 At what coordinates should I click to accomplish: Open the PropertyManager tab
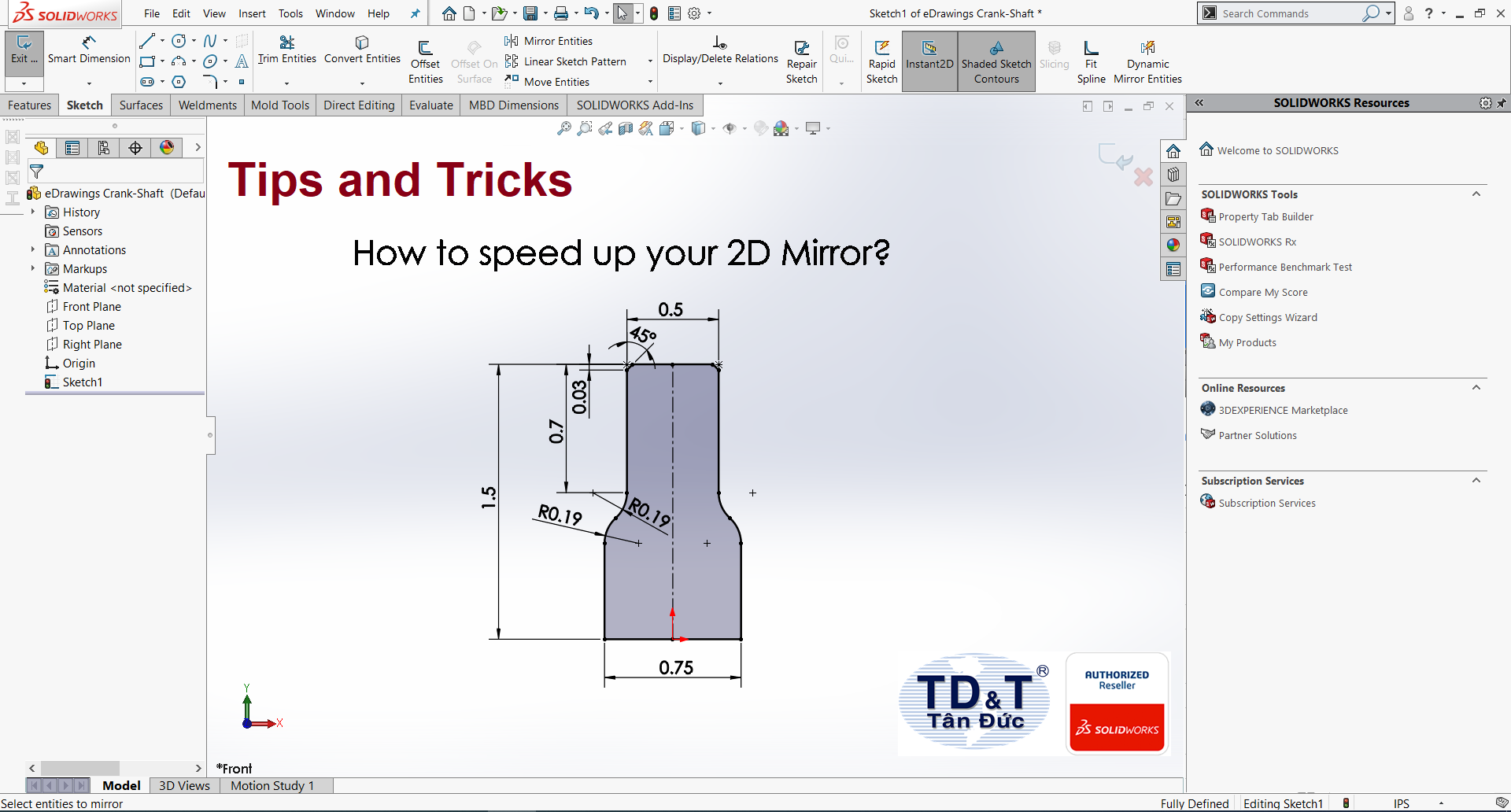[x=72, y=148]
